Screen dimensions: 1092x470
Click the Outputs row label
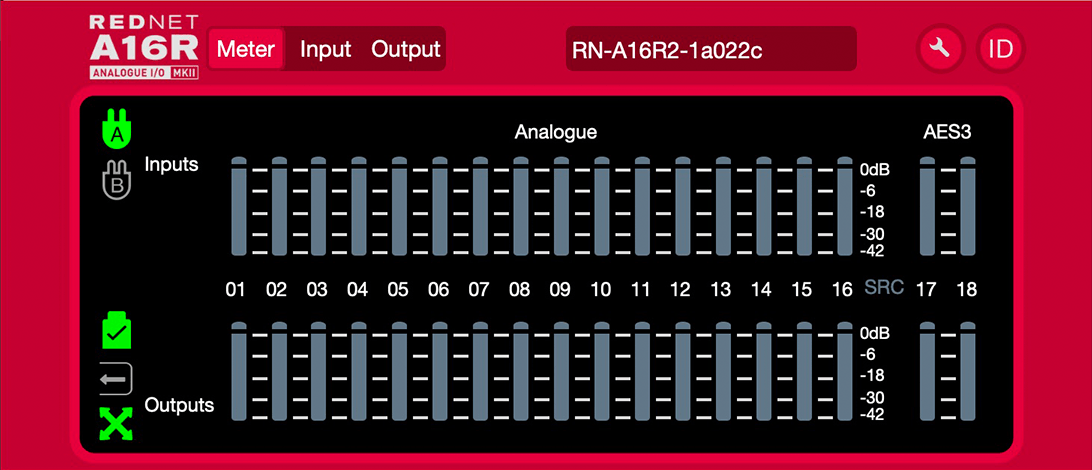(179, 405)
